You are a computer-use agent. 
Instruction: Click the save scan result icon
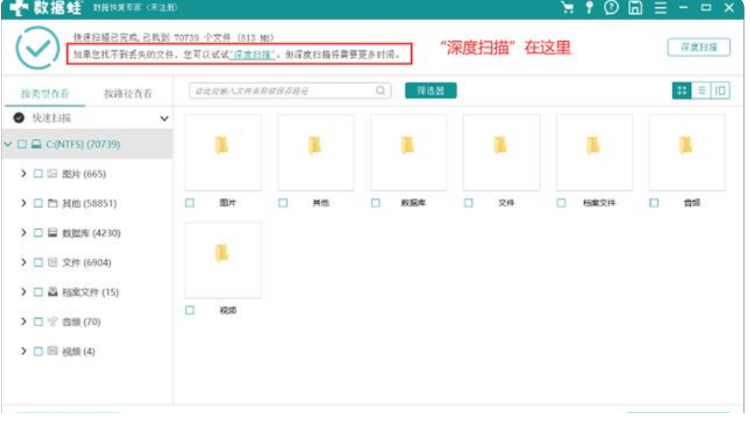point(635,8)
